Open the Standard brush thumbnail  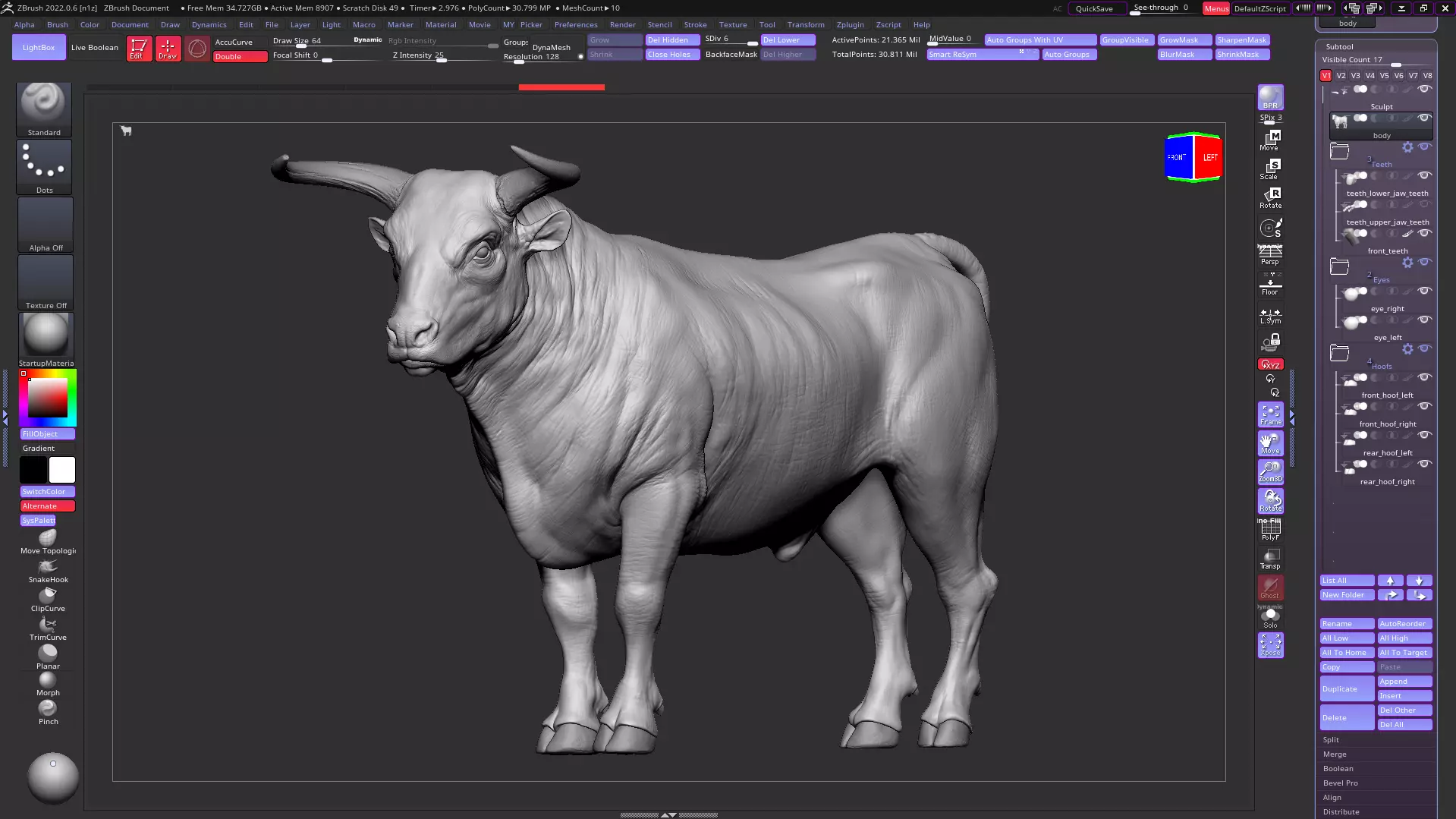pos(44,109)
